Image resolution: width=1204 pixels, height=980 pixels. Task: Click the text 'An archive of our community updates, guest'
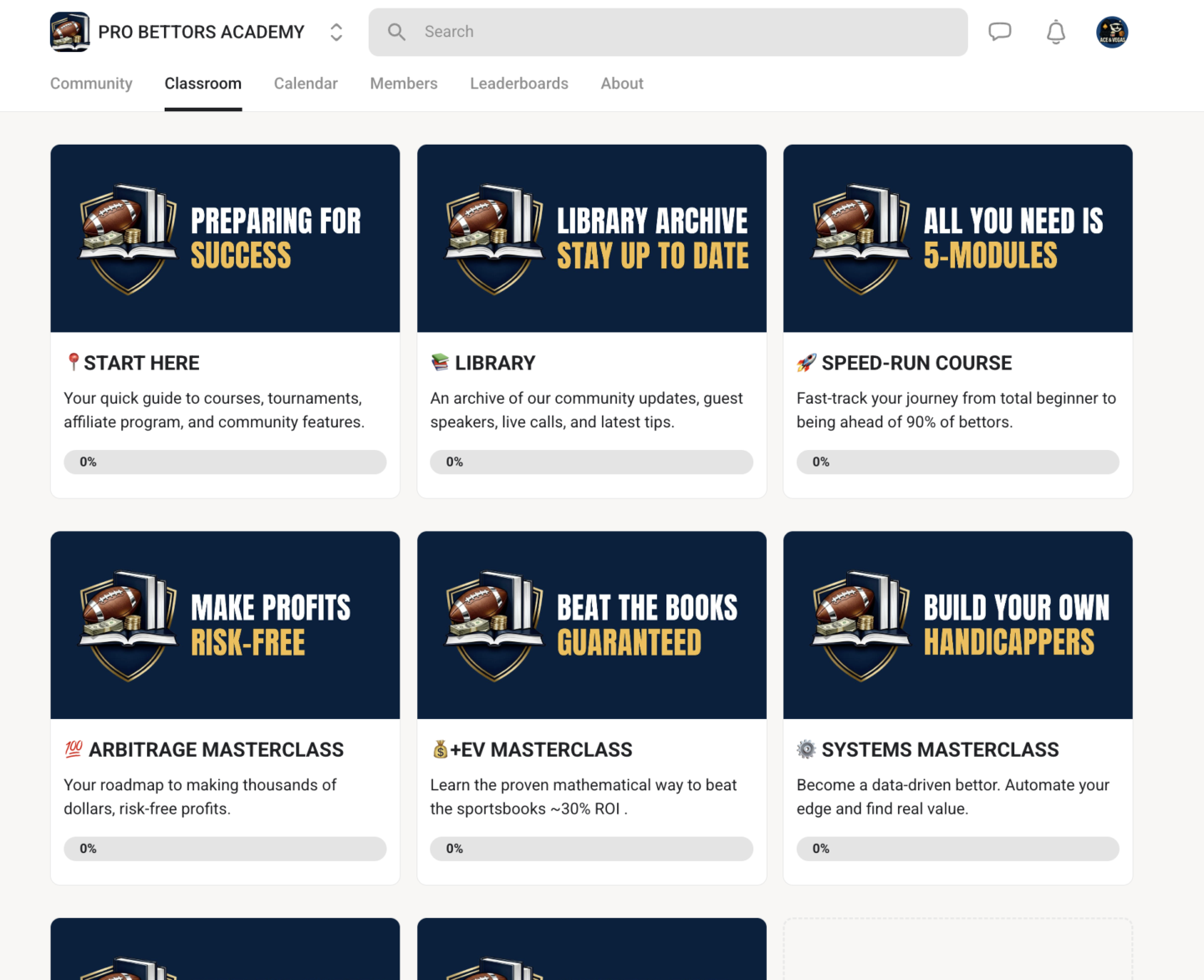click(586, 398)
